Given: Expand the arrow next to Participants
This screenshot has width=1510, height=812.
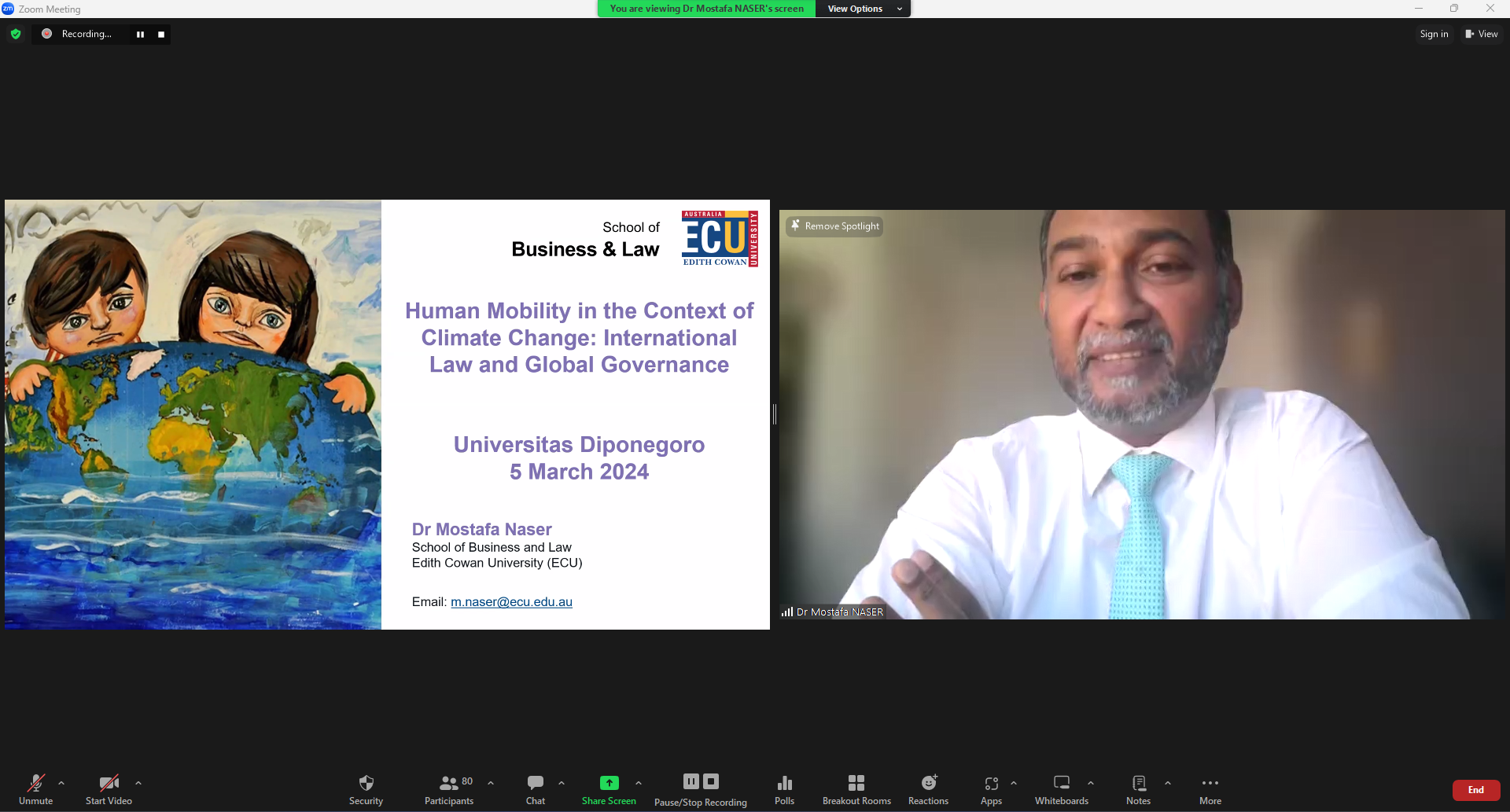Looking at the screenshot, I should pyautogui.click(x=491, y=783).
